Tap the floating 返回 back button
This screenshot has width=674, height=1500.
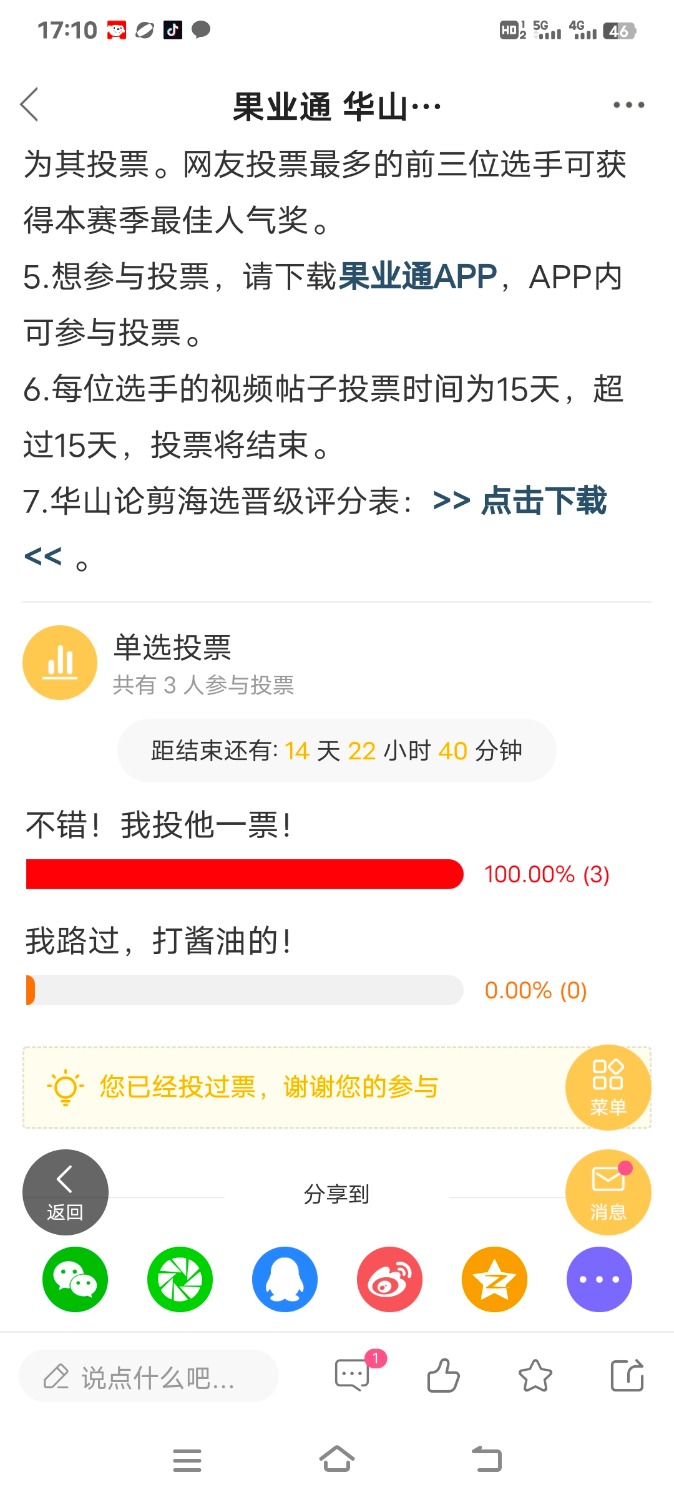(65, 1192)
